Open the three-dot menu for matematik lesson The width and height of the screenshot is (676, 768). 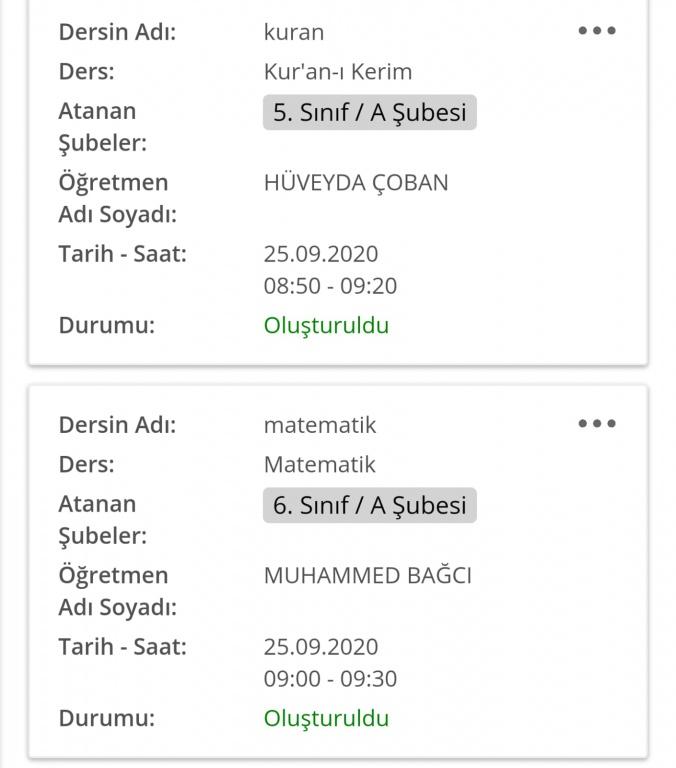tap(597, 424)
